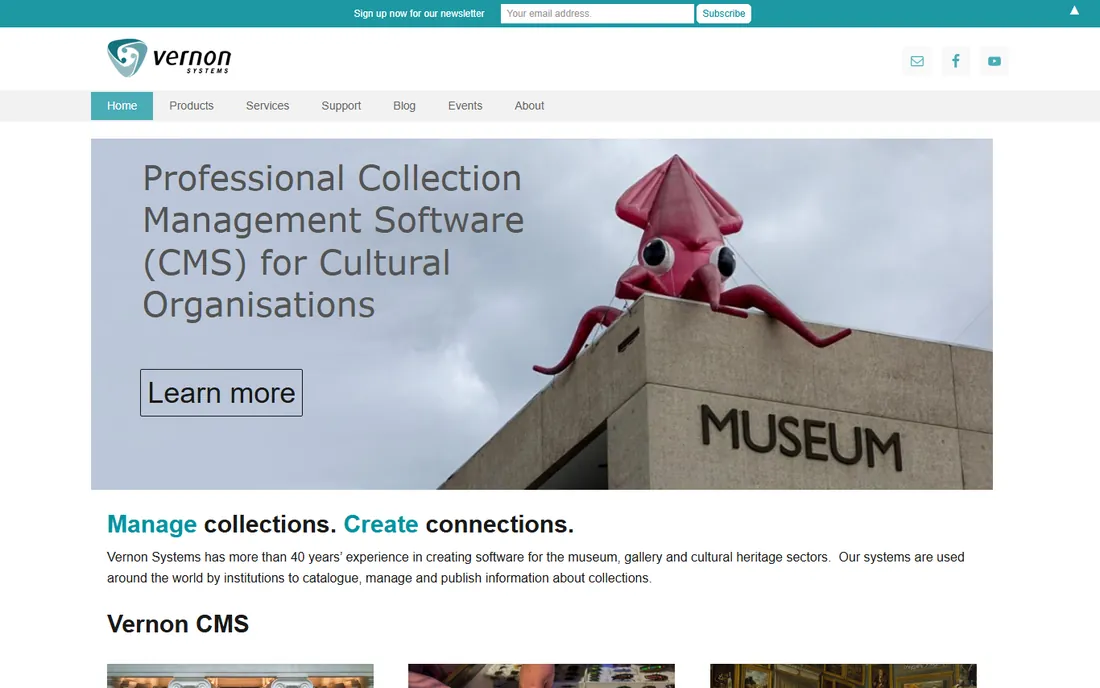The width and height of the screenshot is (1100, 688).
Task: Focus the email address input field
Action: click(x=597, y=13)
